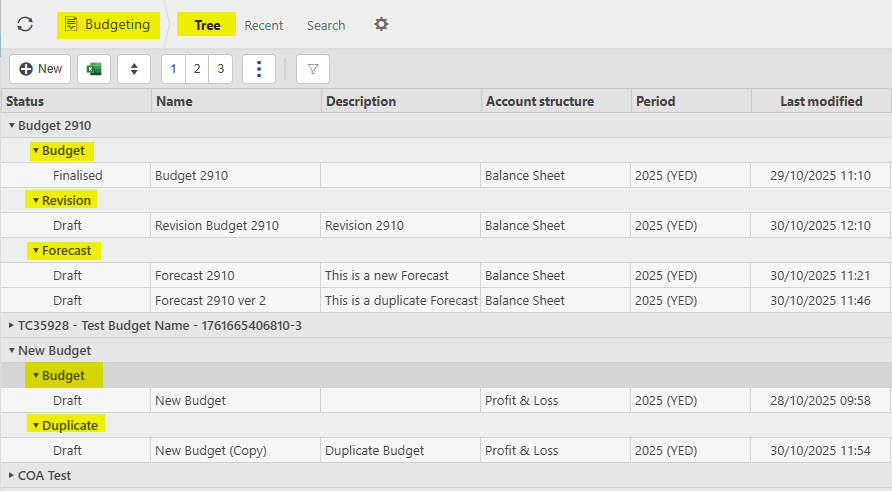
Task: Open the three-dot more options menu
Action: (259, 69)
